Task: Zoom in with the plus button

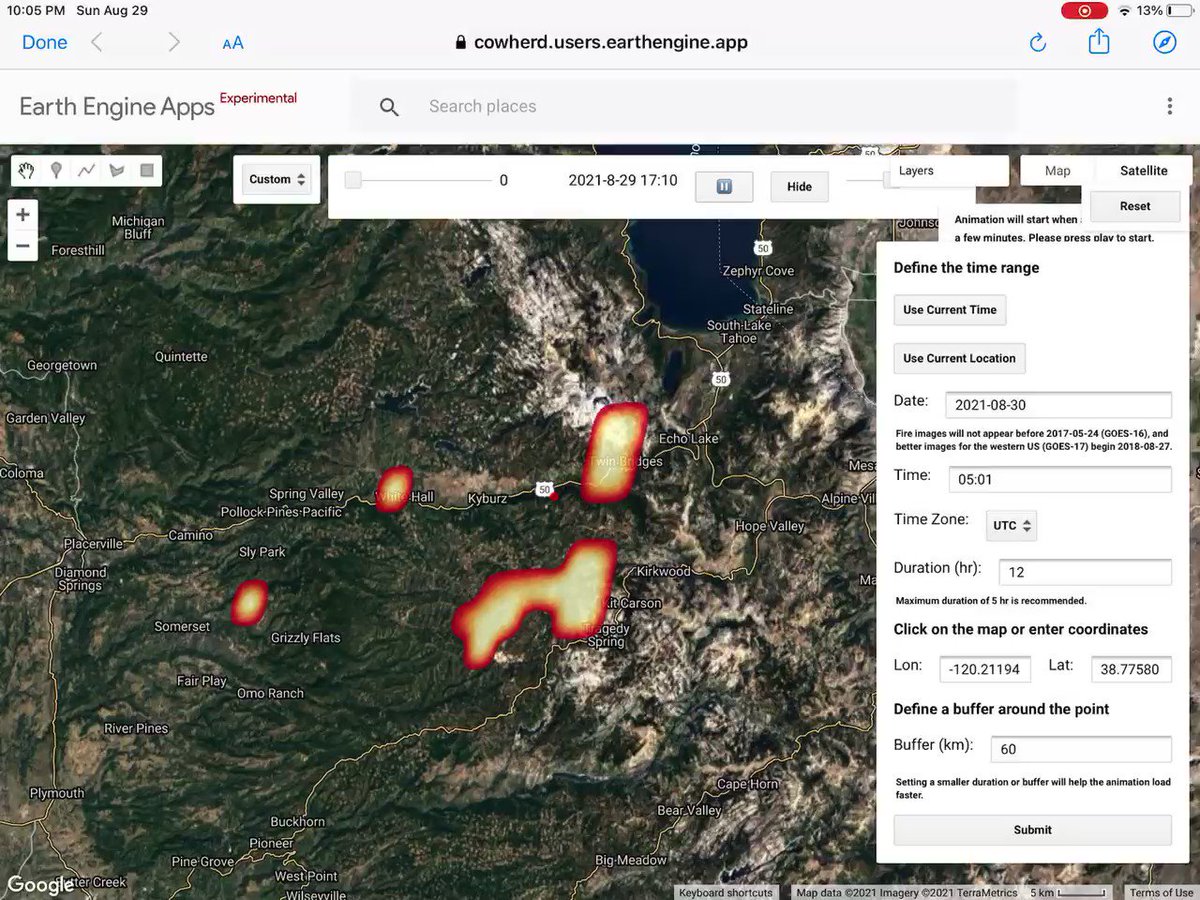Action: click(x=23, y=215)
